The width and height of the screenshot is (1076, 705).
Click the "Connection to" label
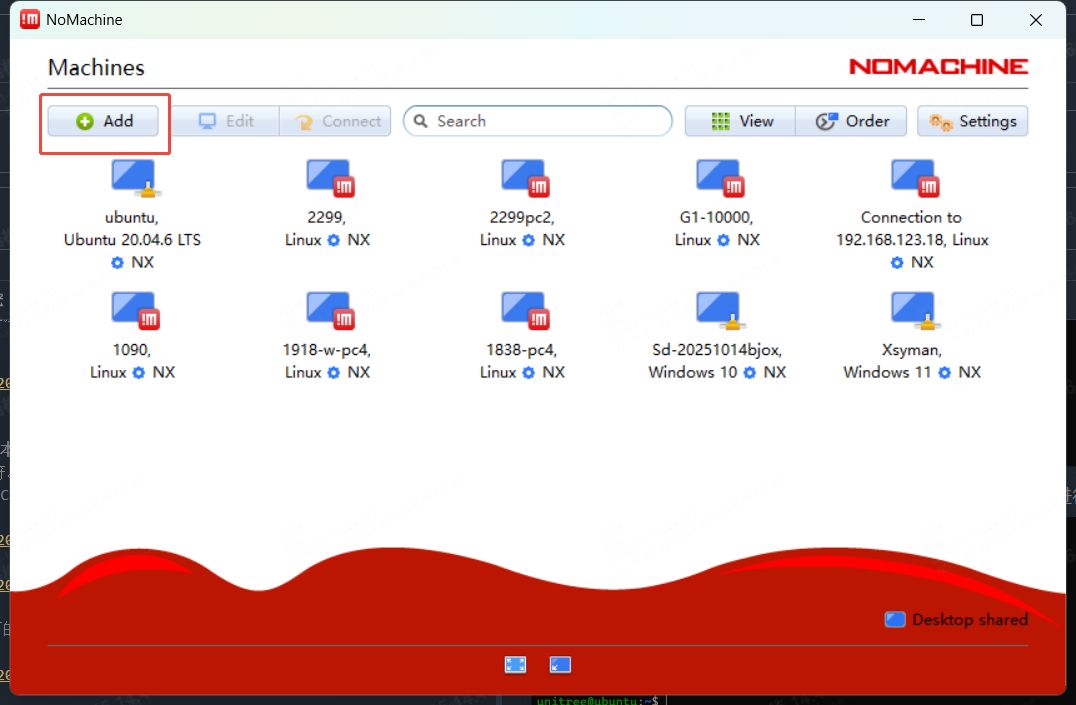[x=911, y=218]
